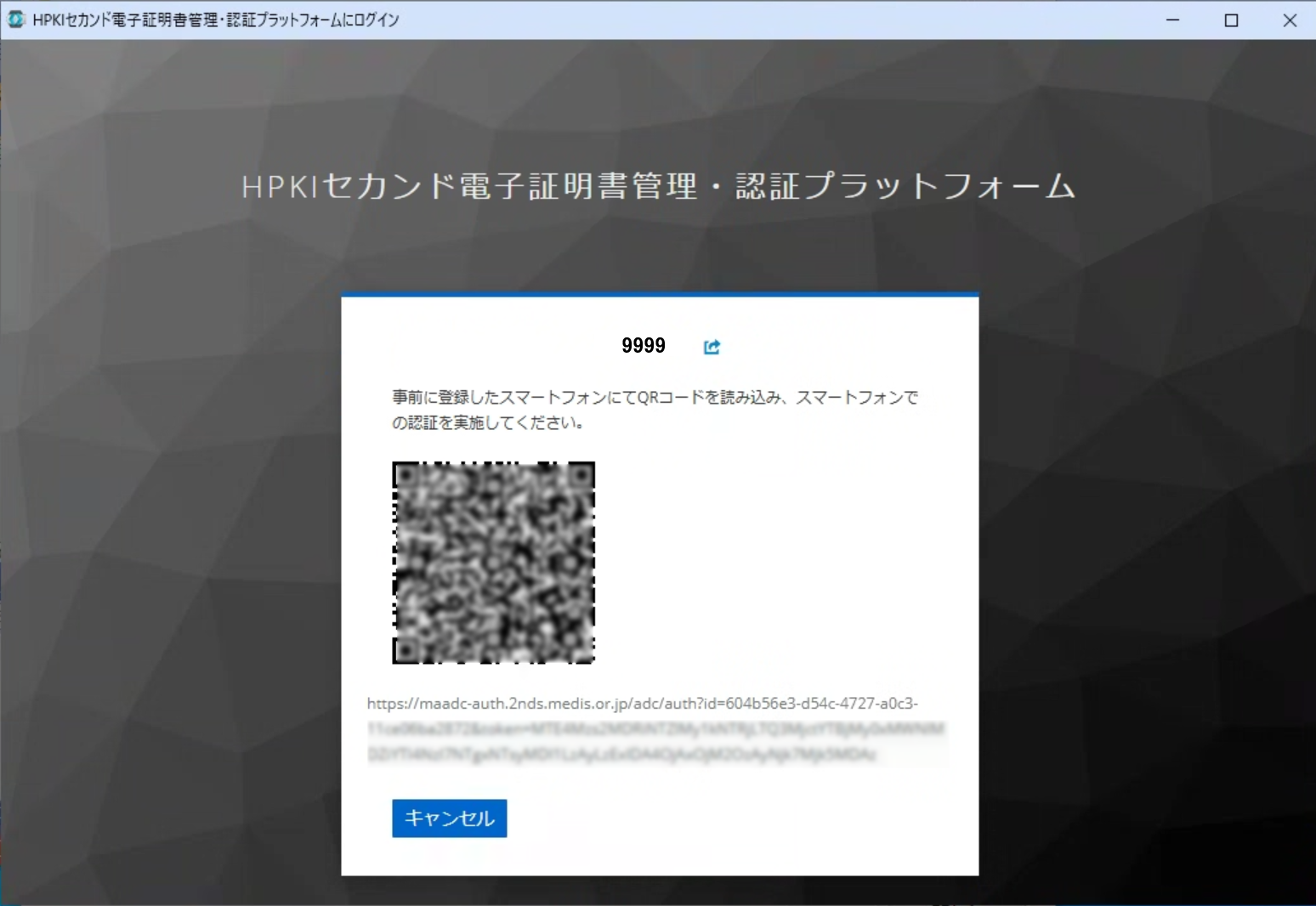
Task: Click the スマートフォン QR instruction text
Action: point(655,410)
